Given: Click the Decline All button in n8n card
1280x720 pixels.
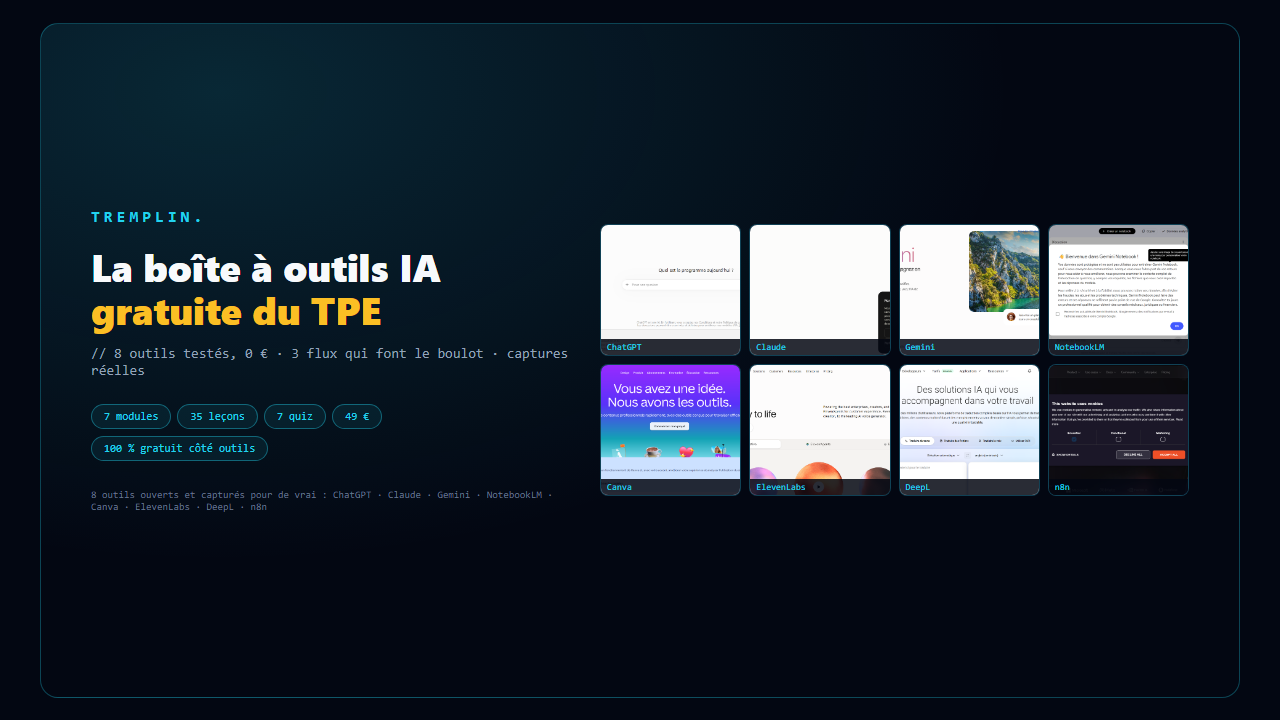Looking at the screenshot, I should pos(1132,454).
